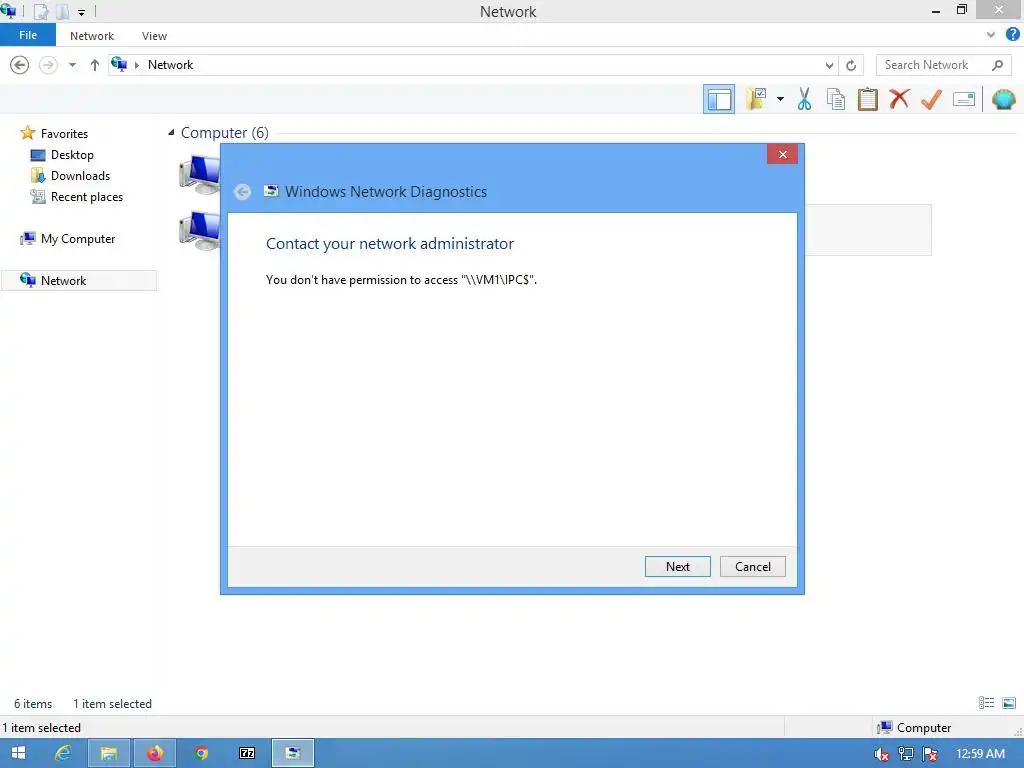Switch to details view icon

click(986, 703)
